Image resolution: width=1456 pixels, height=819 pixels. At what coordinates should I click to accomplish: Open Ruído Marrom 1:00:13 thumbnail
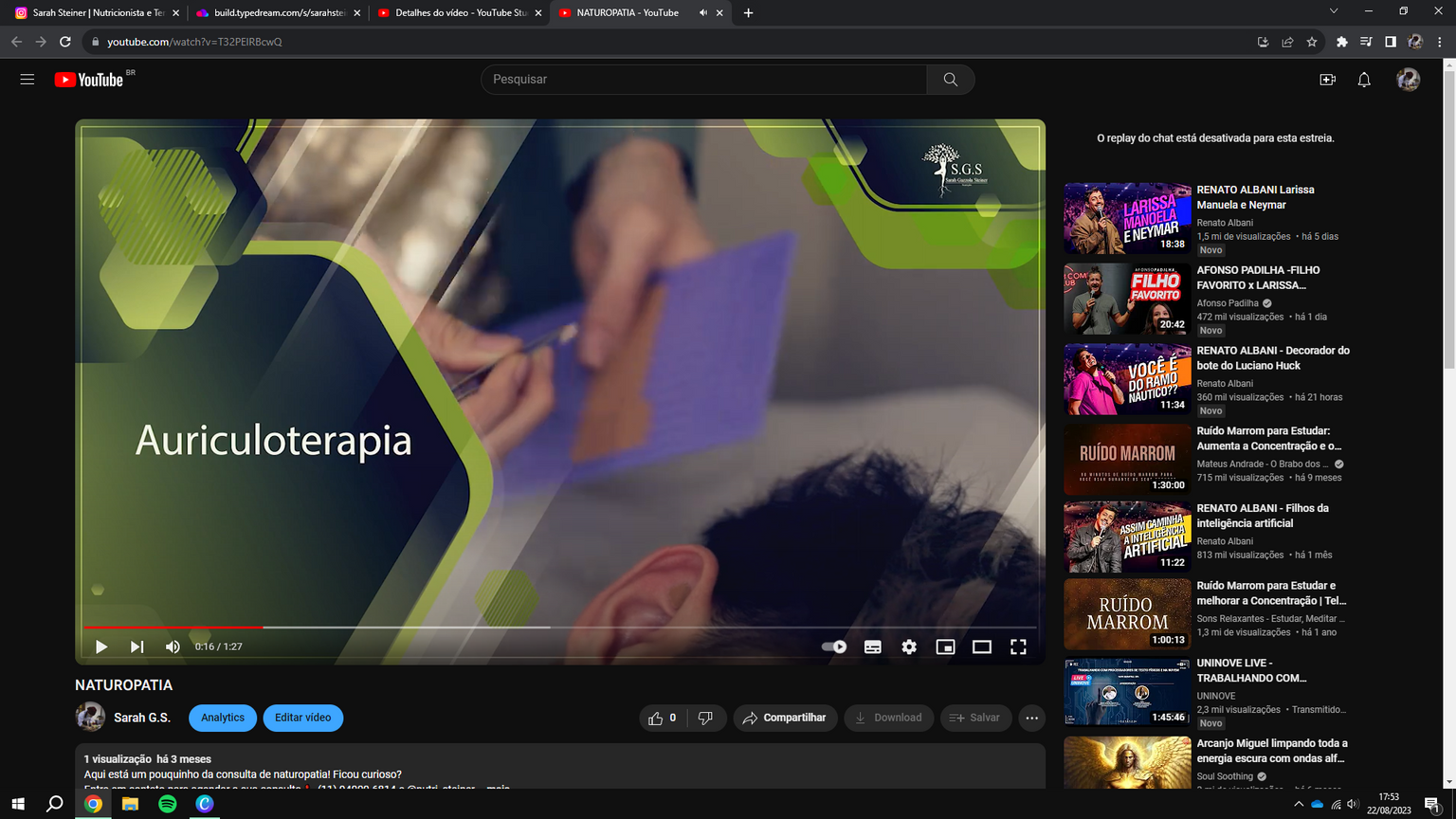point(1127,614)
